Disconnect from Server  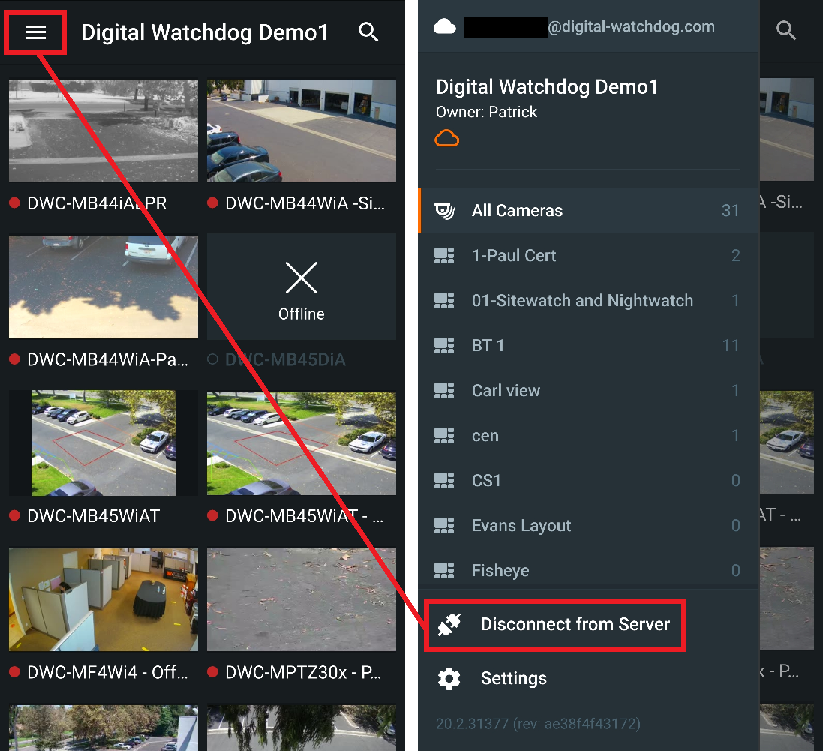click(575, 625)
